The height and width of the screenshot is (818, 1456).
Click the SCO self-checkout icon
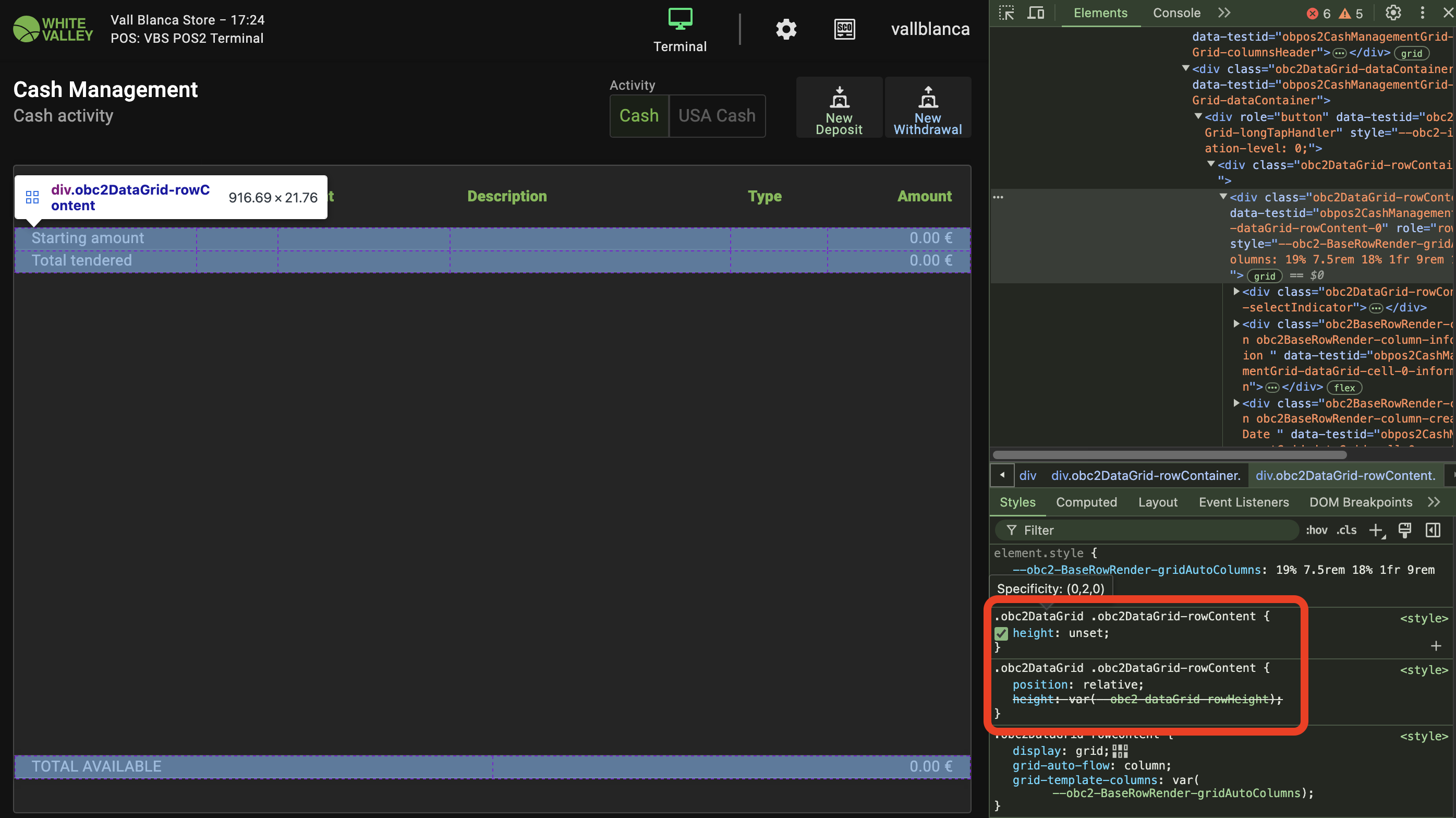click(844, 29)
